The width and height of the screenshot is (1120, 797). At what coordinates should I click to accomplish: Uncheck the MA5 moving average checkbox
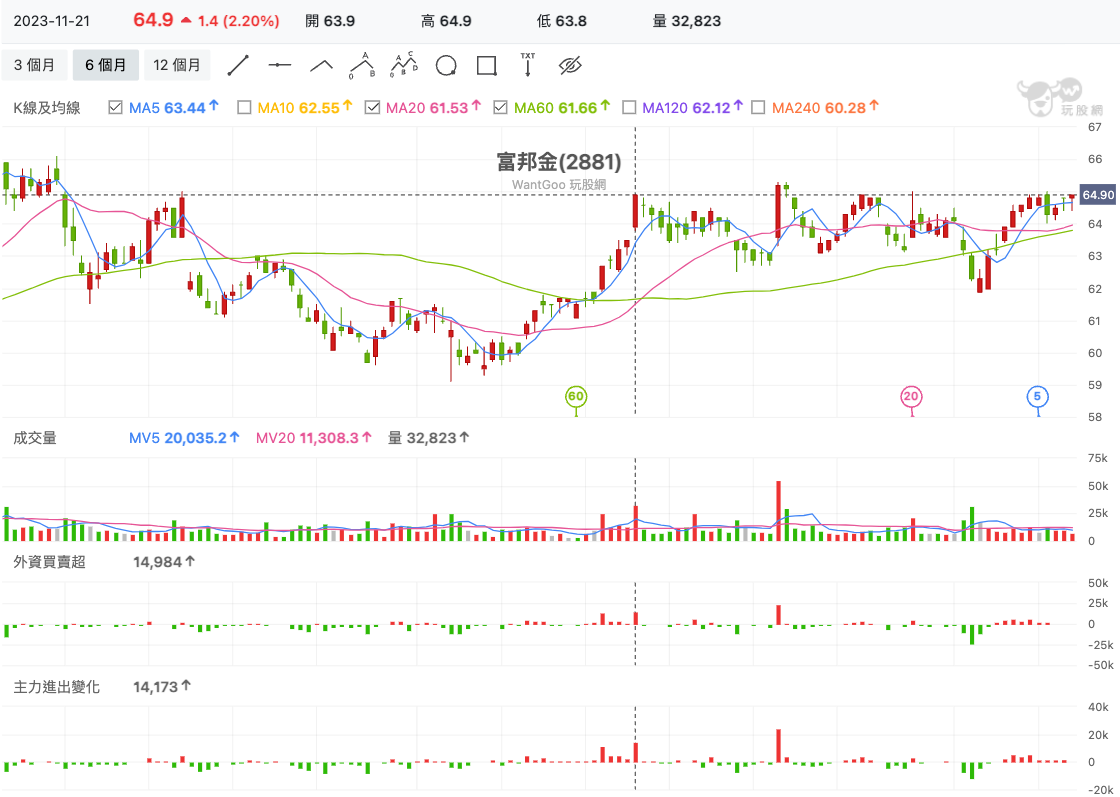coord(115,107)
